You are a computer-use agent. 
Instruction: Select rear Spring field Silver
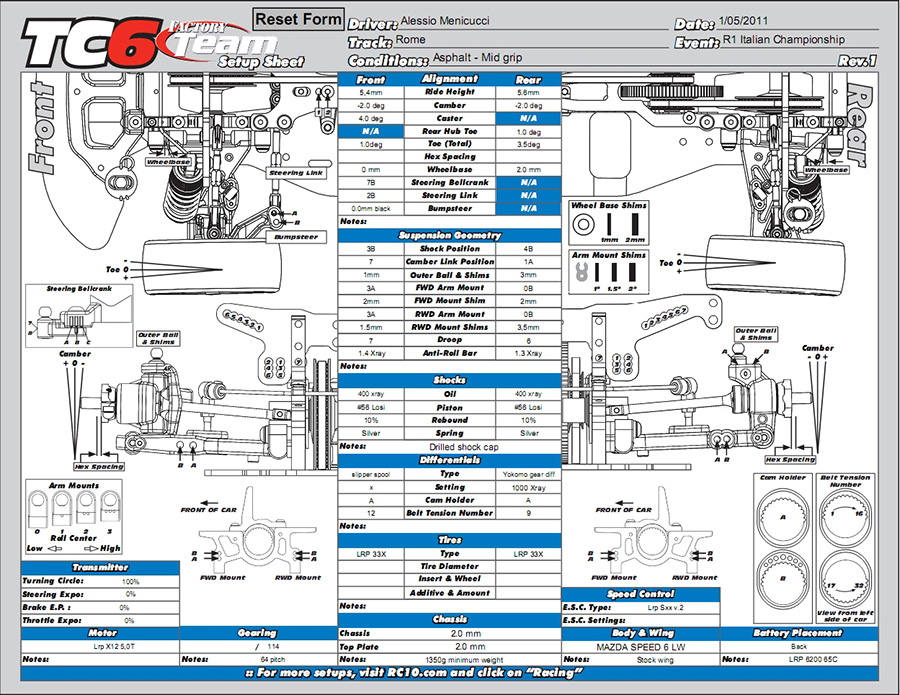click(x=528, y=433)
